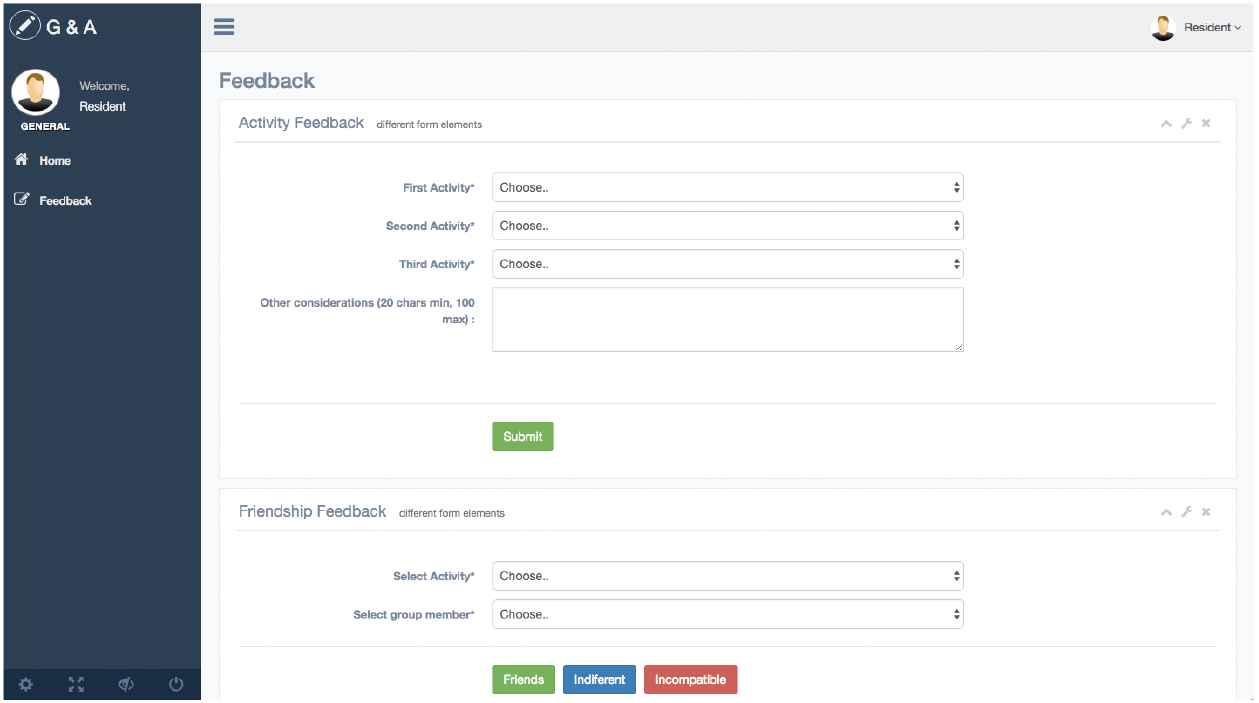Close the Activity Feedback panel
This screenshot has width=1259, height=703.
tap(1206, 124)
